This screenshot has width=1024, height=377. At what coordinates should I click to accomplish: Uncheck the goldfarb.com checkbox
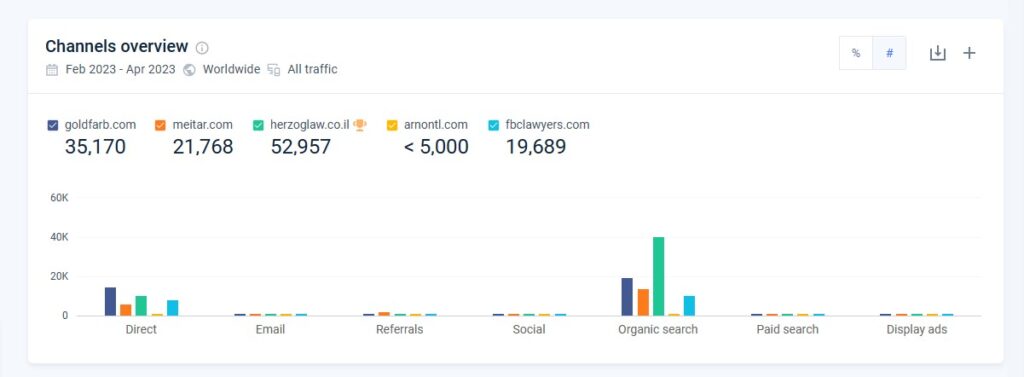tap(53, 125)
